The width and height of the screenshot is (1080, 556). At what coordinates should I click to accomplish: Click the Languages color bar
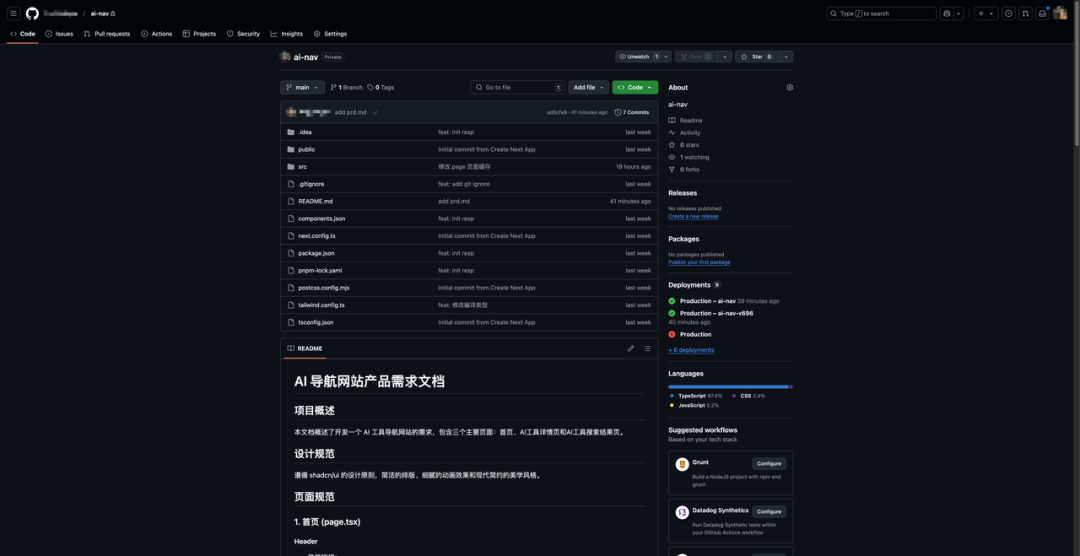(731, 387)
